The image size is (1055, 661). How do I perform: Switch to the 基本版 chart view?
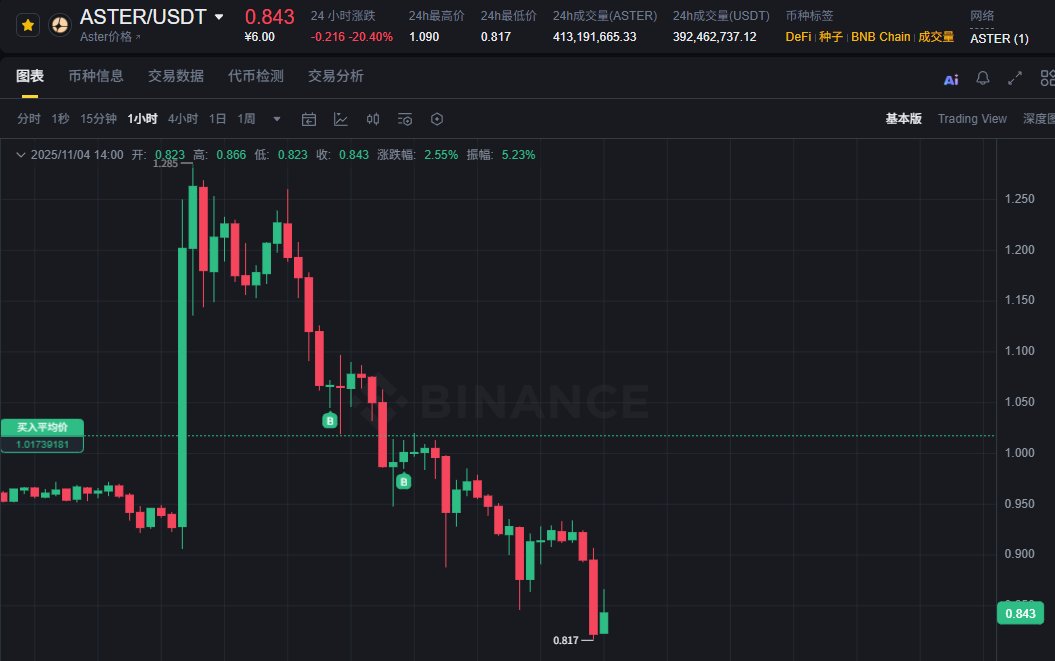pyautogui.click(x=903, y=119)
